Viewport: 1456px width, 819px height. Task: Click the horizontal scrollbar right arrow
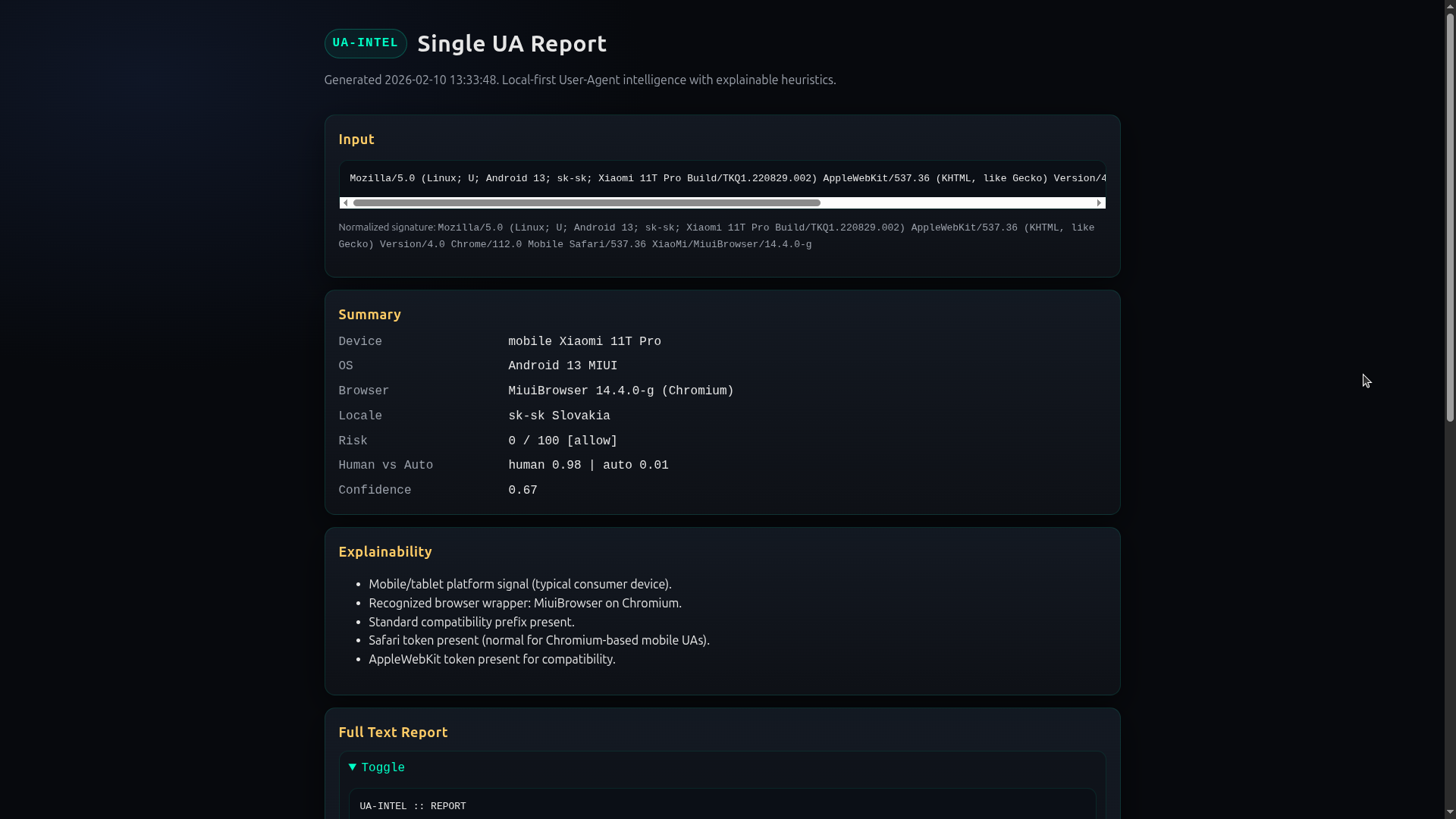coord(1099,202)
